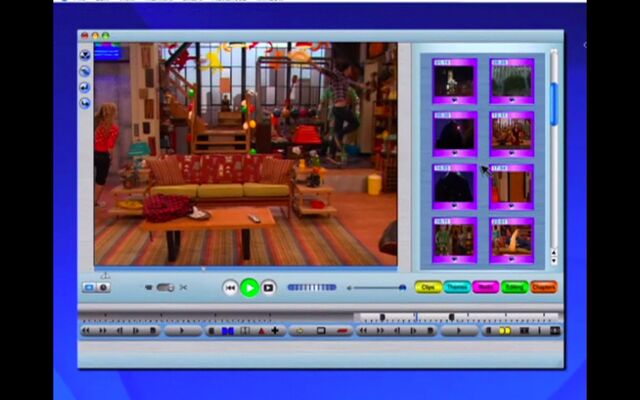The height and width of the screenshot is (400, 640).
Task: Click the camera icon beside the mode switch
Action: (x=149, y=287)
